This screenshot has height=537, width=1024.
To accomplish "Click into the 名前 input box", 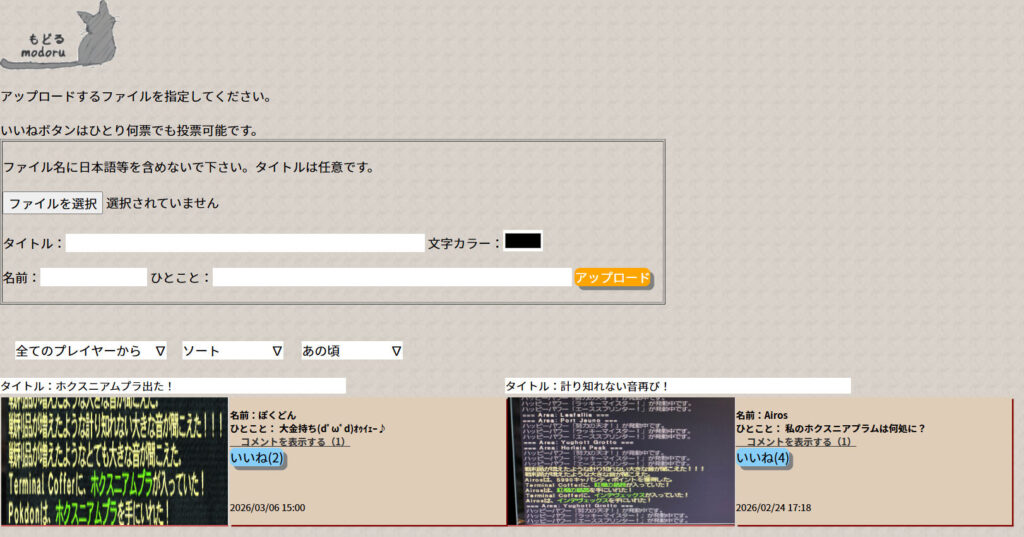I will [94, 277].
